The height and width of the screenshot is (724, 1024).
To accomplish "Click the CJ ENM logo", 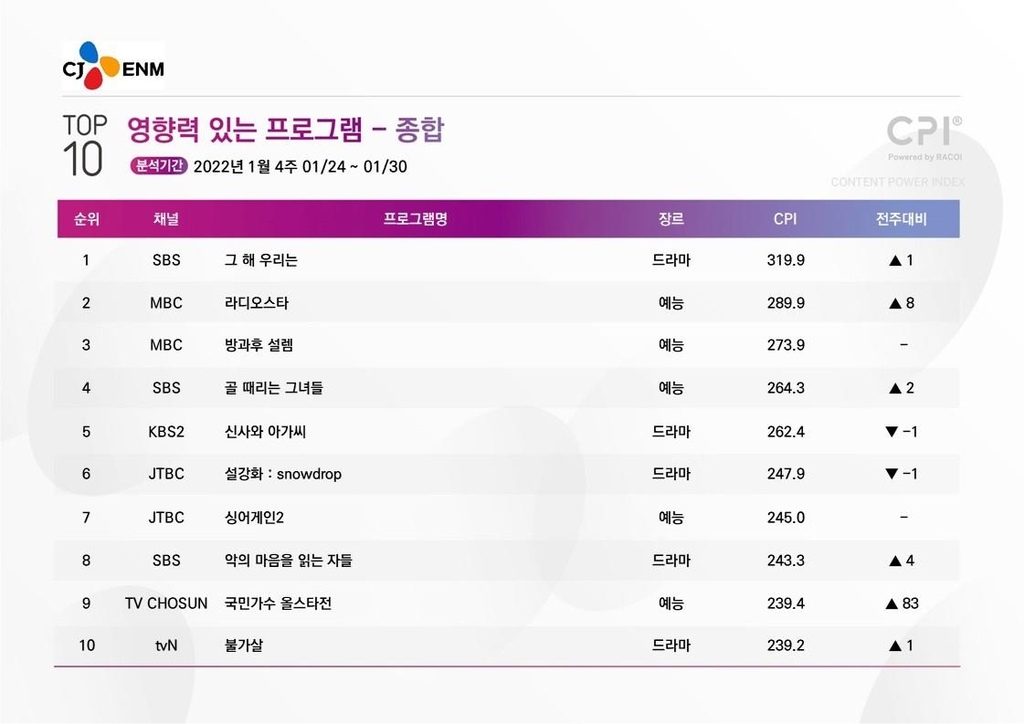I will [113, 65].
